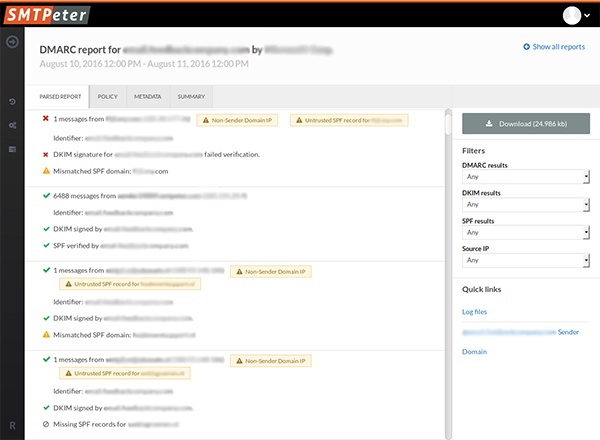Open the sidebar gears settings icon
The height and width of the screenshot is (440, 600).
tap(12, 125)
